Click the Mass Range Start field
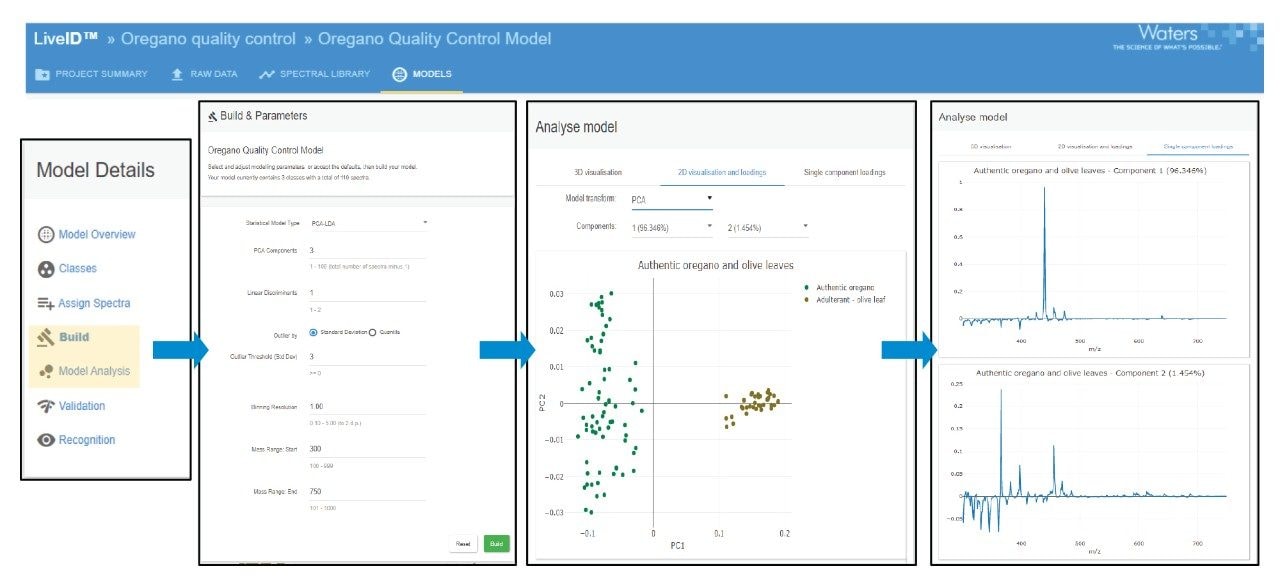1280x587 pixels. [x=367, y=449]
